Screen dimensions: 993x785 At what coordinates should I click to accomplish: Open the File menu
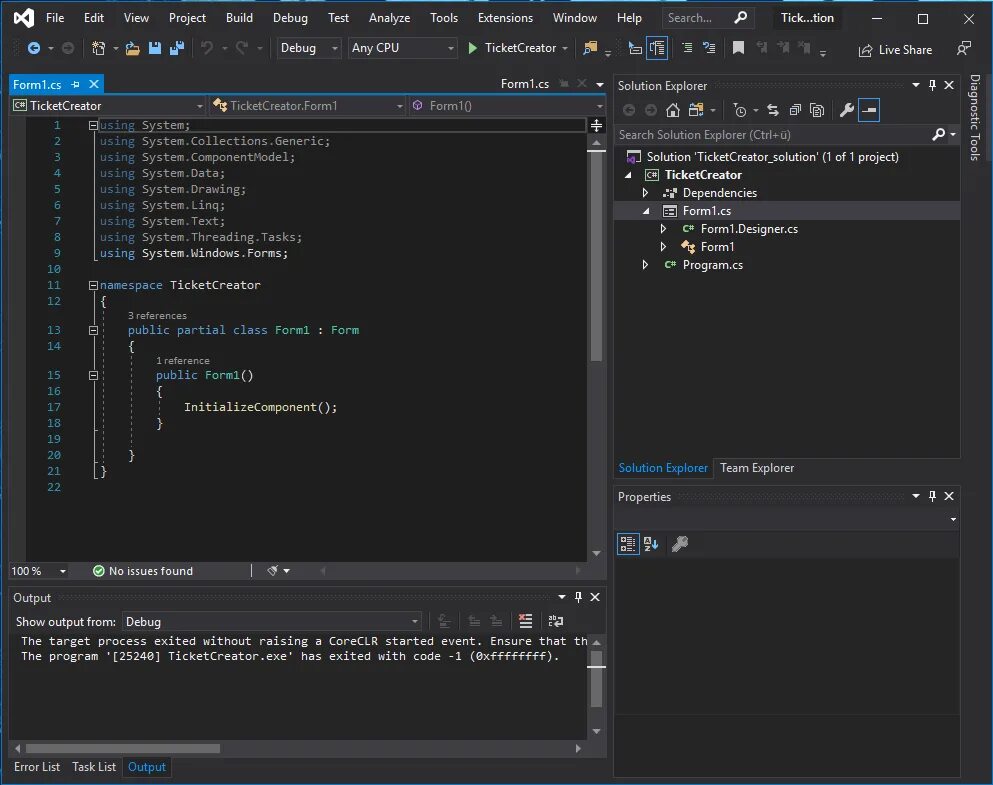click(55, 18)
